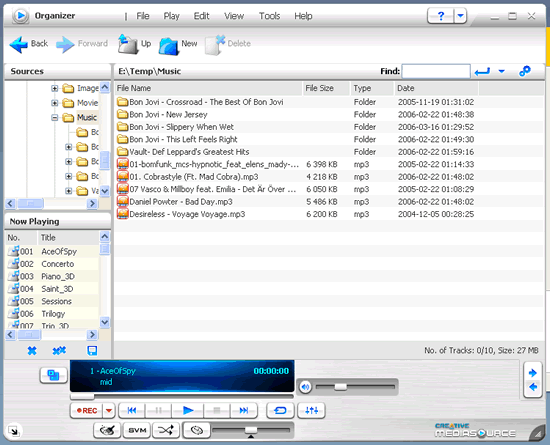This screenshot has height=445, width=550.
Task: Open the blue question mark help button
Action: [441, 16]
